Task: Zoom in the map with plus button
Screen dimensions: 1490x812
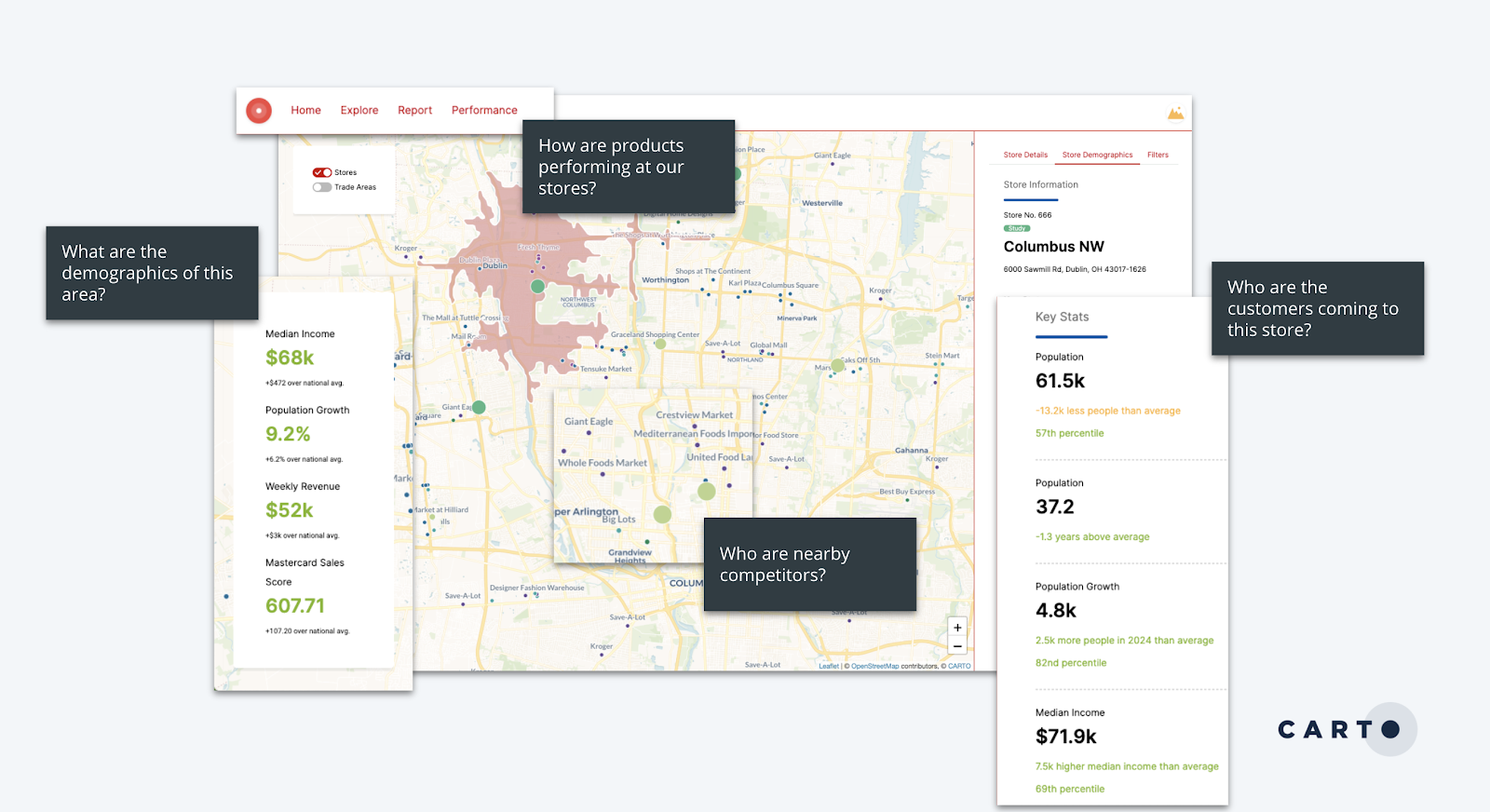Action: (957, 628)
